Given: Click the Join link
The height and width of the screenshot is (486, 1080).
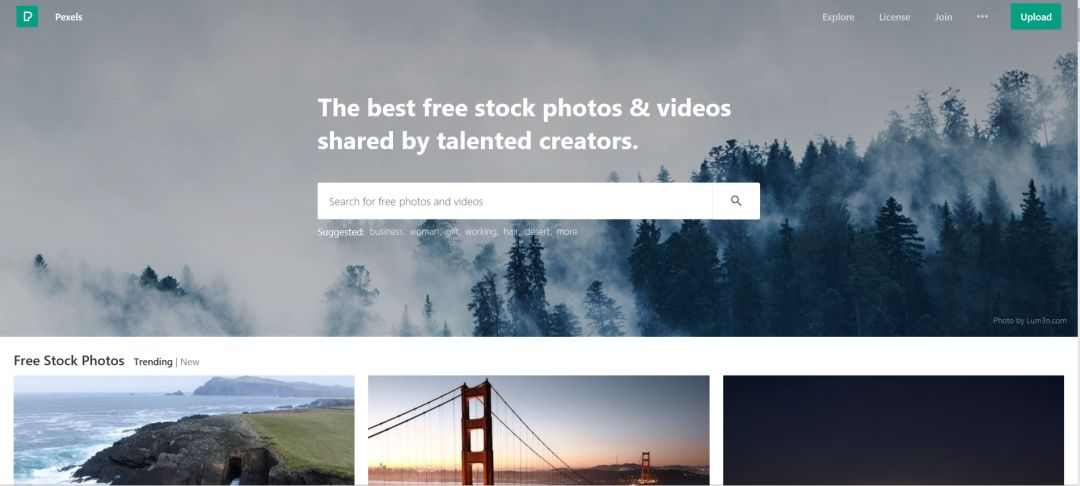Looking at the screenshot, I should pyautogui.click(x=944, y=17).
